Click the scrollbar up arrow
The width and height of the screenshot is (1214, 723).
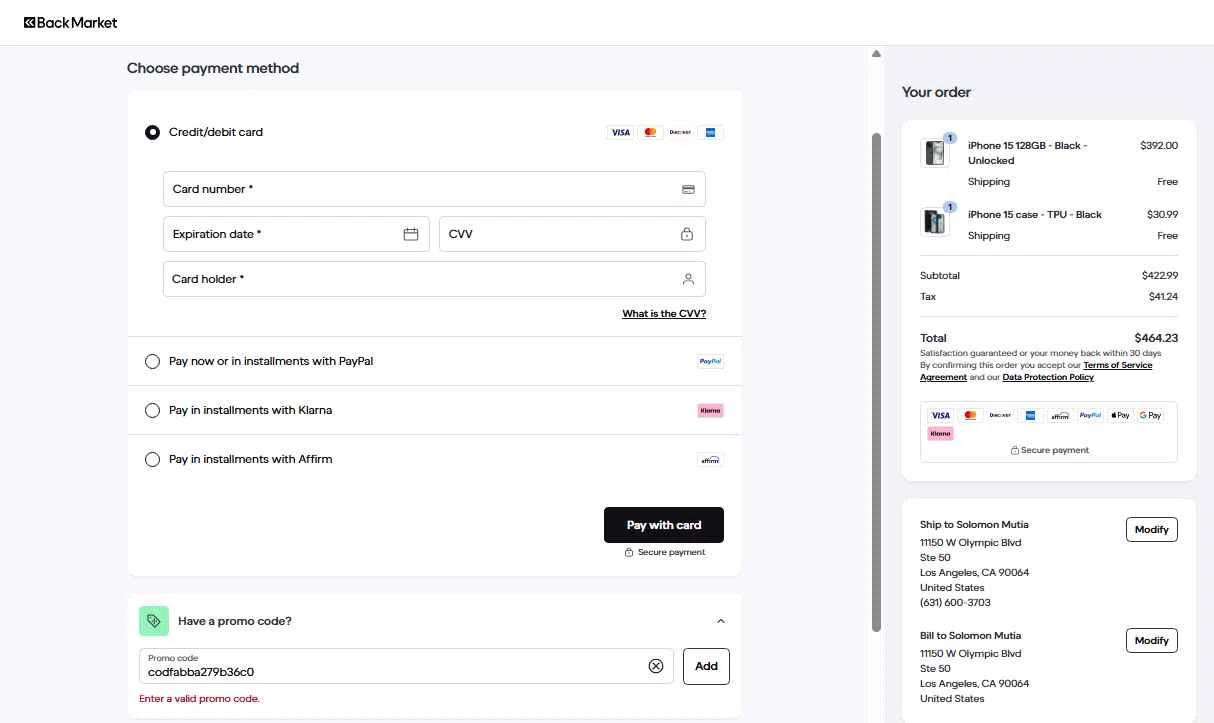click(876, 54)
